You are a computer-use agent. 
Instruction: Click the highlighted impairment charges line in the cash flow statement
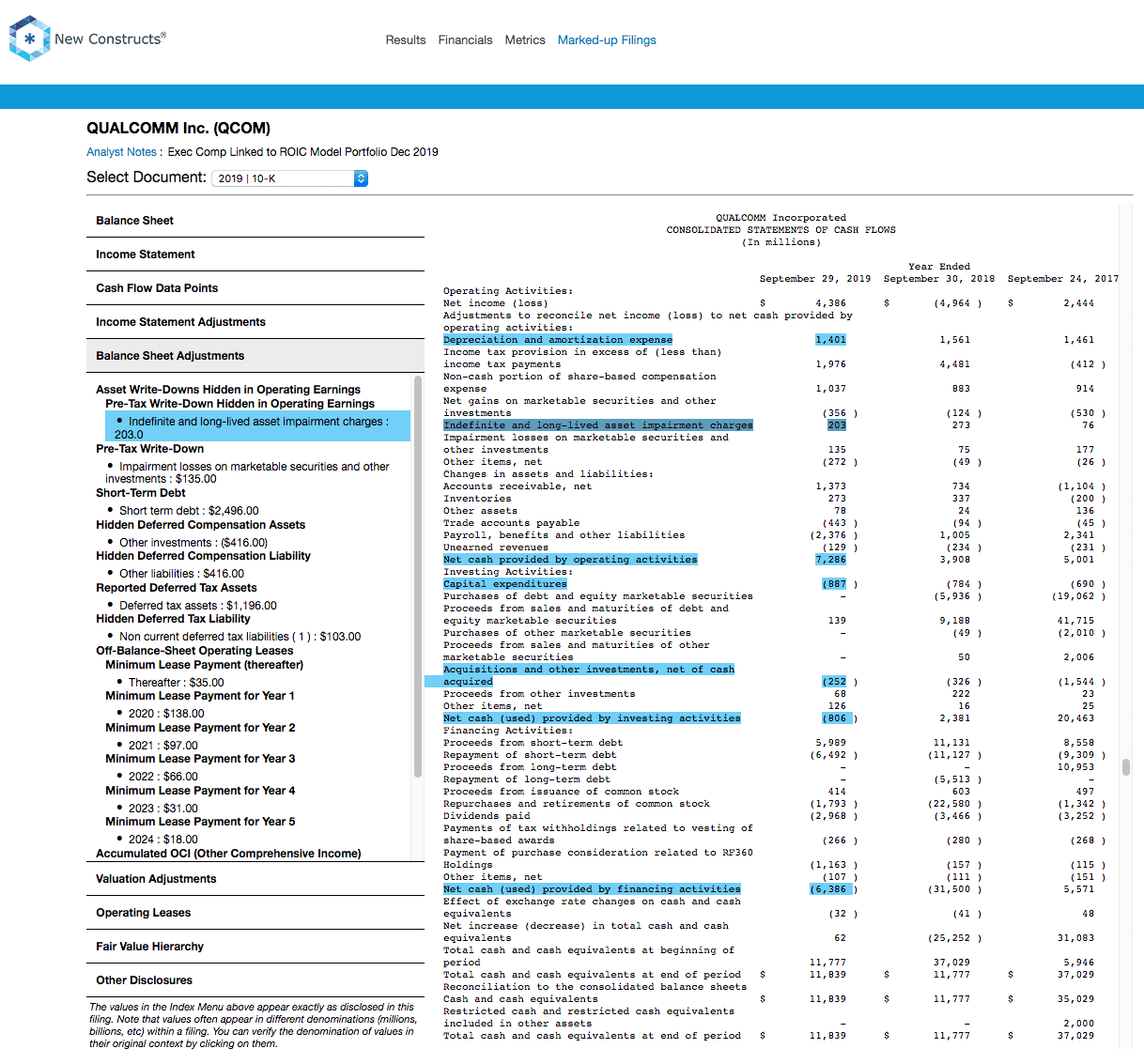(x=598, y=425)
